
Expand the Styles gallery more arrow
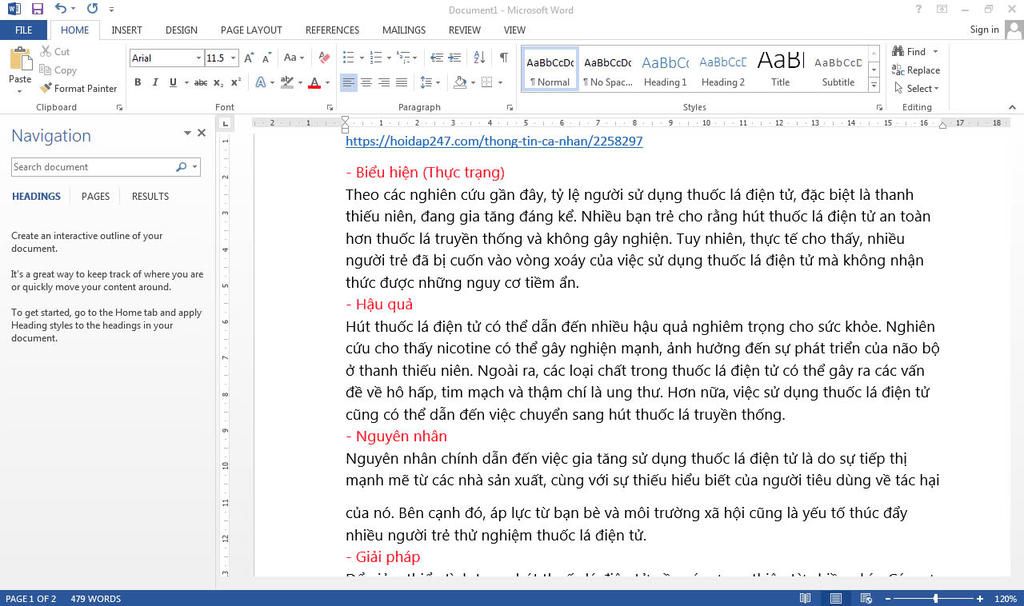[x=874, y=86]
